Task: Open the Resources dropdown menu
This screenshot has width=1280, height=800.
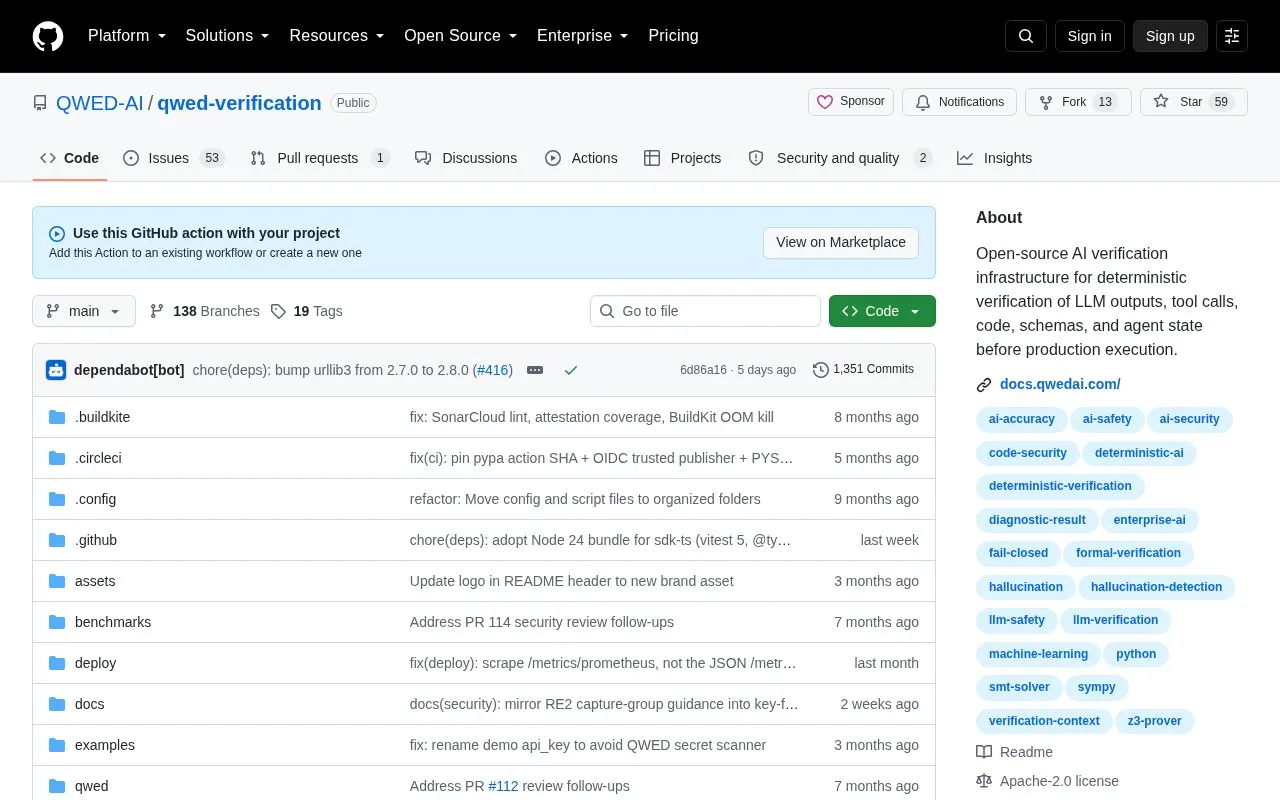Action: [337, 36]
